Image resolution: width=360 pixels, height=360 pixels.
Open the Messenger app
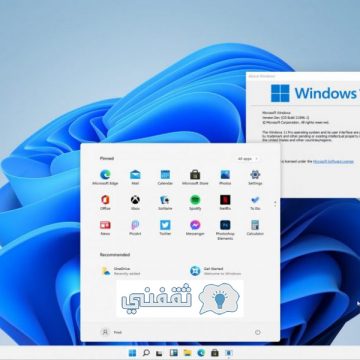coord(195,228)
